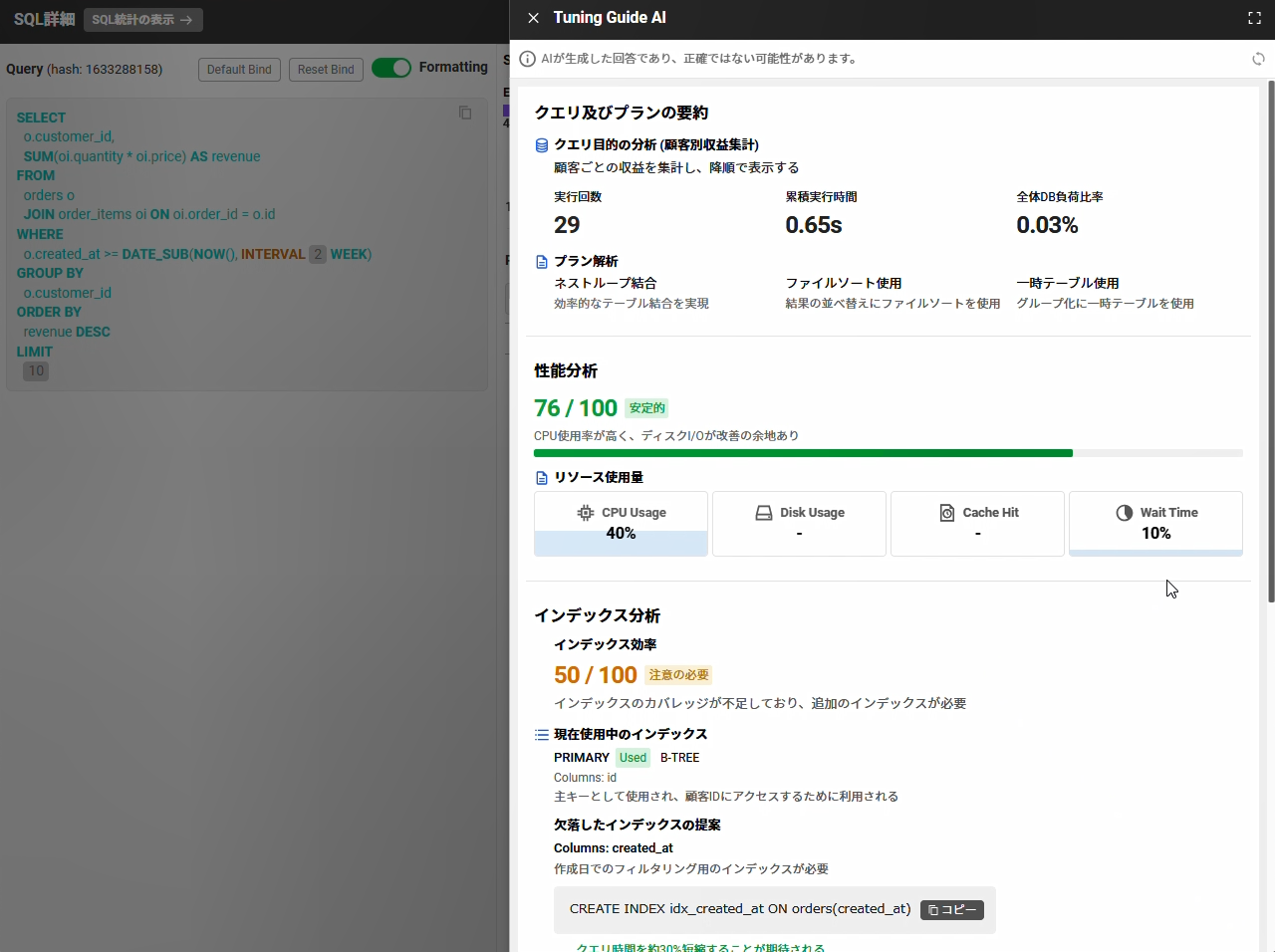The image size is (1275, 952).
Task: Click the disk icon in Disk Usage card
Action: tap(764, 513)
